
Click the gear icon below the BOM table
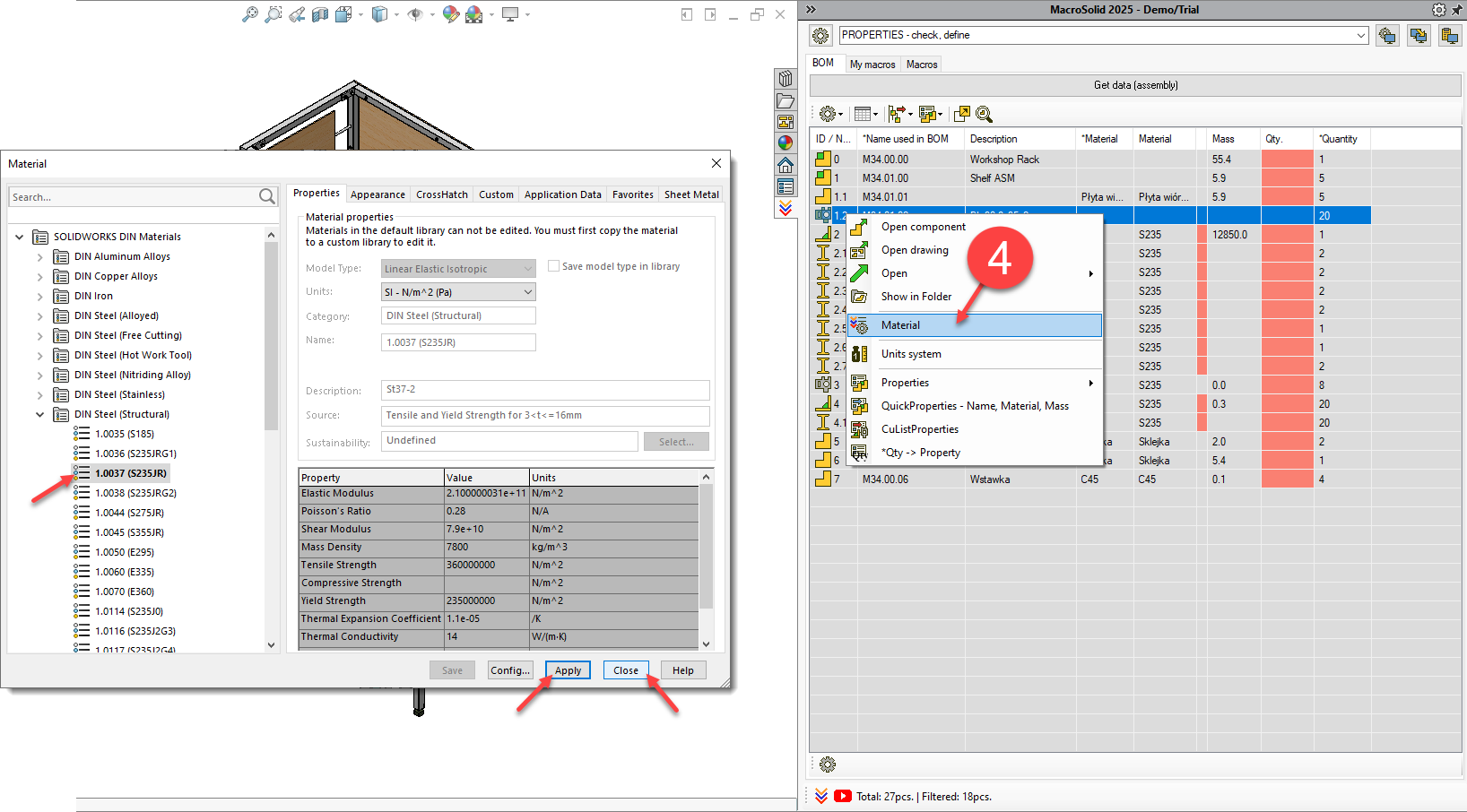pos(828,764)
